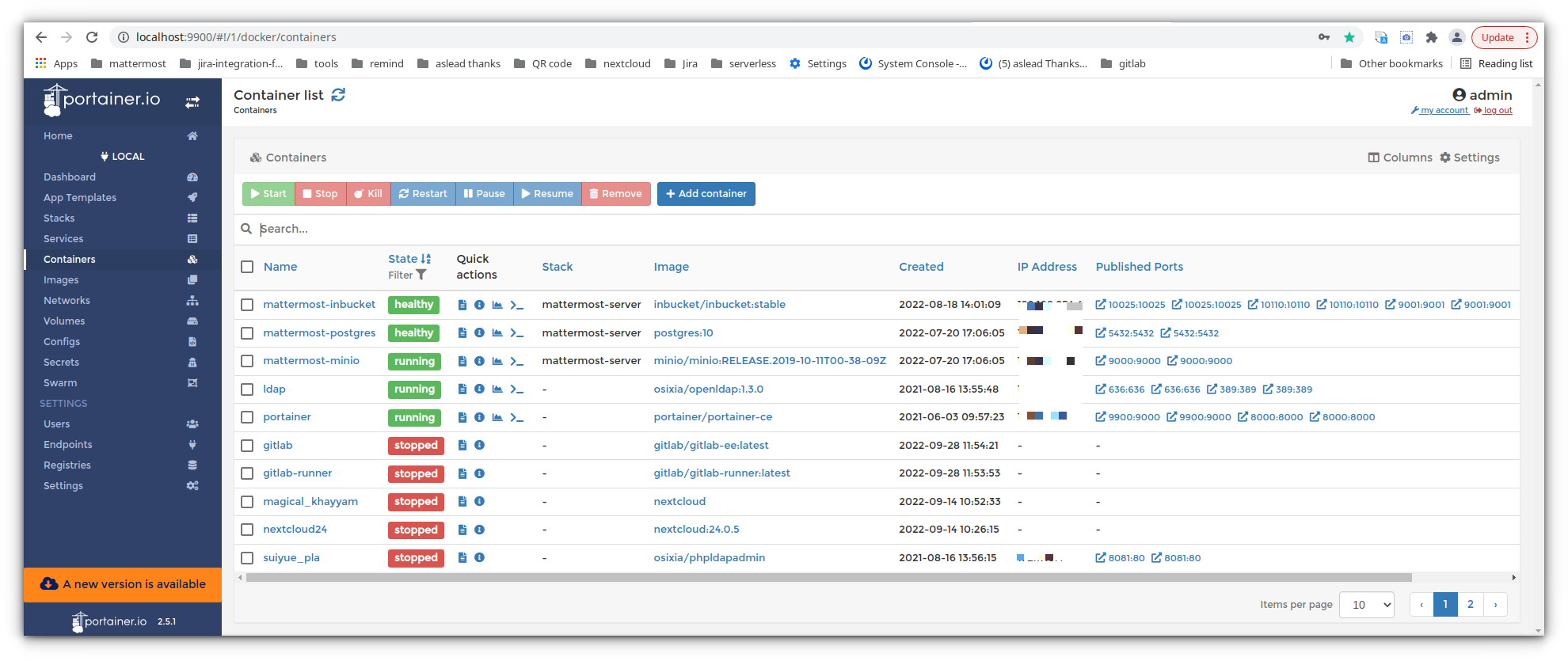1568x661 pixels.
Task: Open inspect icon for nextcloud24
Action: (x=479, y=530)
